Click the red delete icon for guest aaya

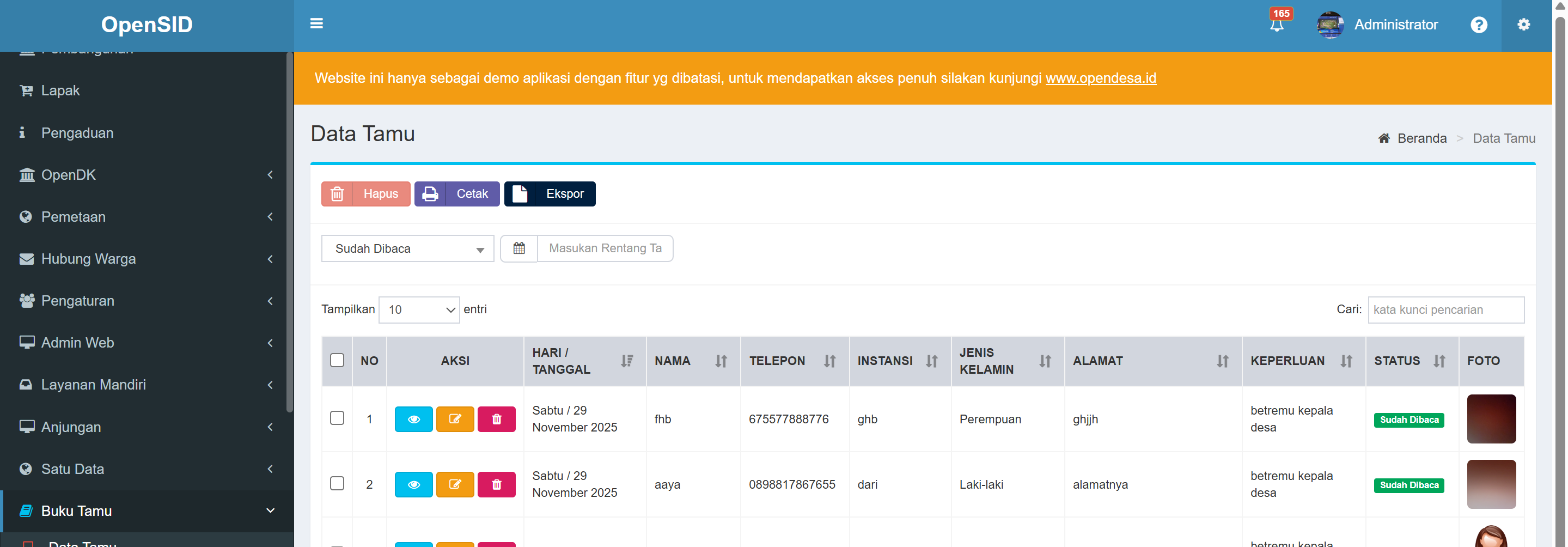(496, 484)
